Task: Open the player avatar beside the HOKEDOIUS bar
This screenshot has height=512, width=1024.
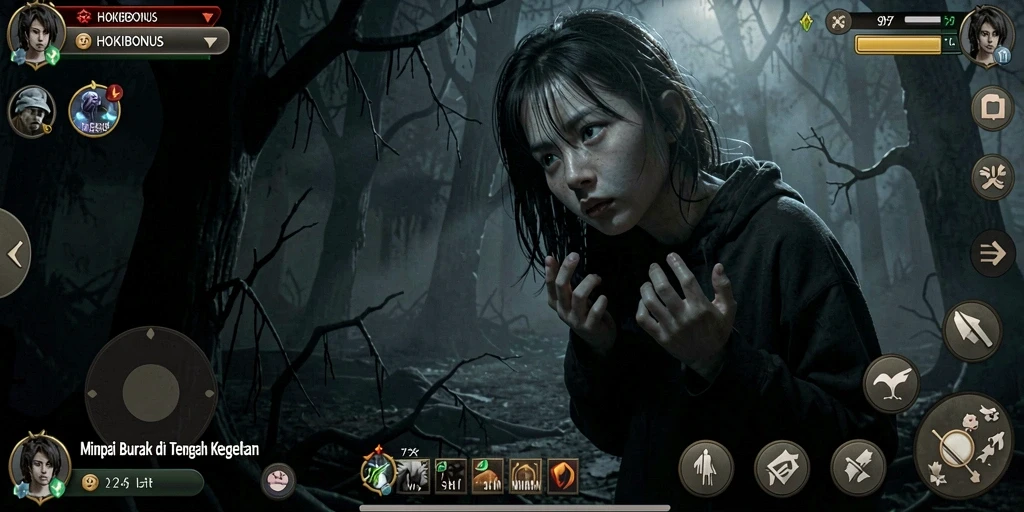Action: pyautogui.click(x=36, y=33)
